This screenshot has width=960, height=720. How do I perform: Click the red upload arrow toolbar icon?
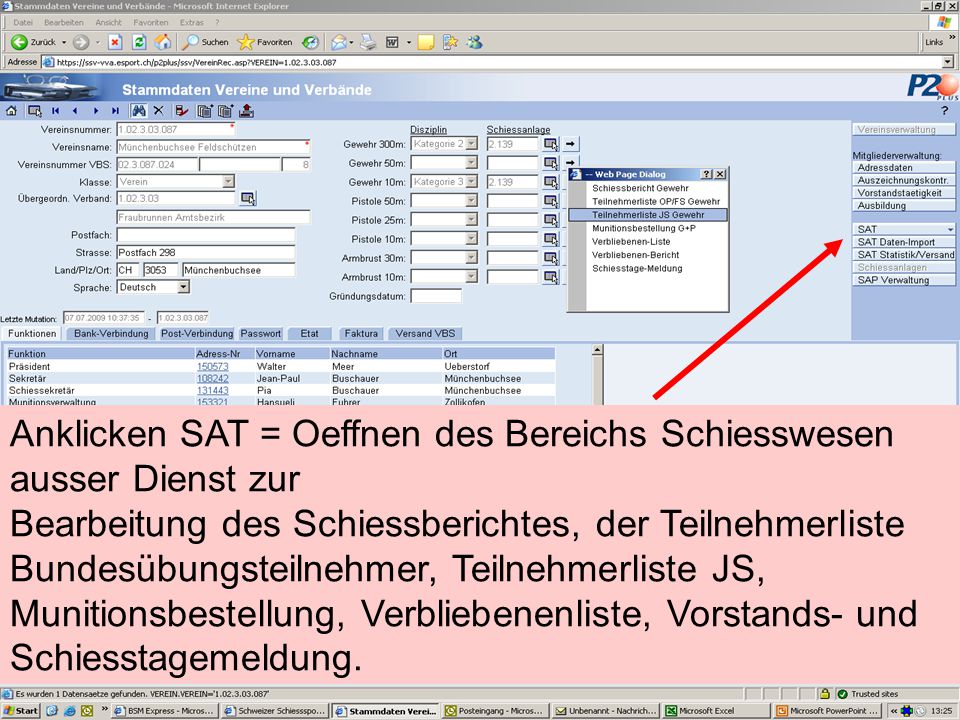(x=246, y=111)
